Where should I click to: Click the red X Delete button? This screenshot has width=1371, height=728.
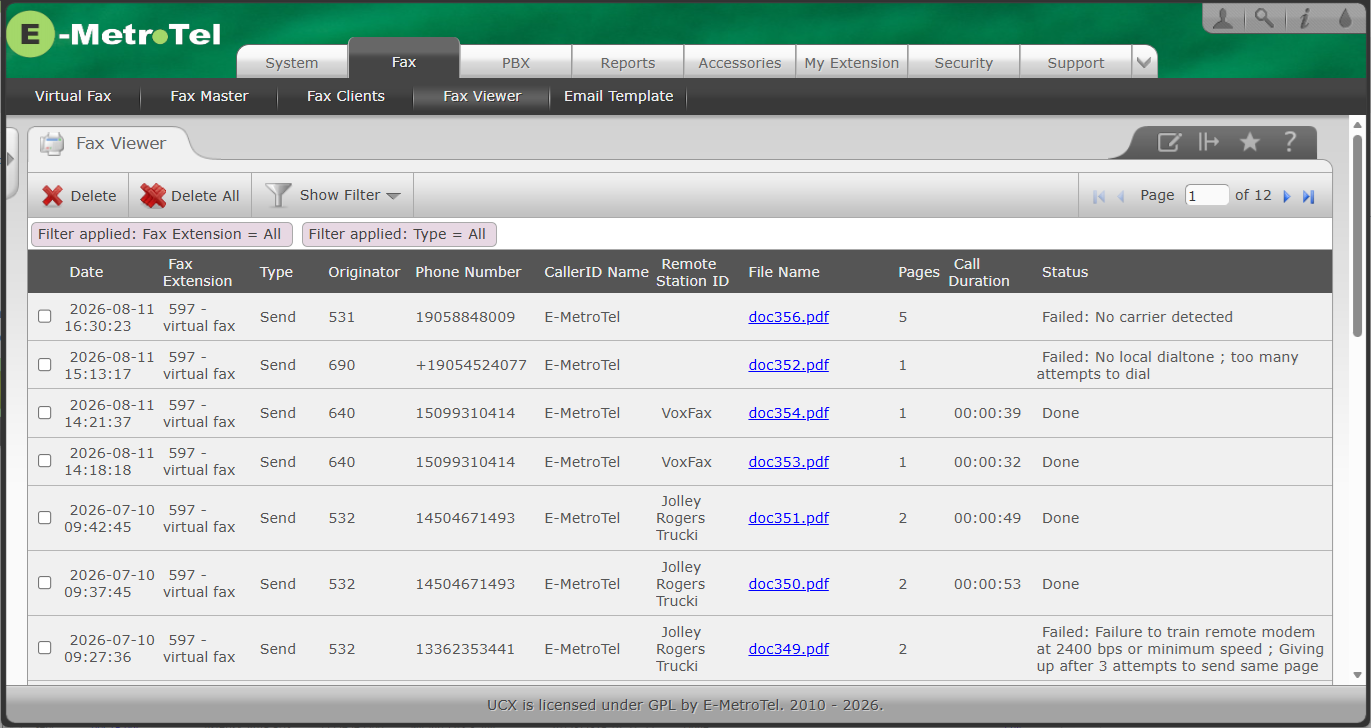tap(79, 196)
